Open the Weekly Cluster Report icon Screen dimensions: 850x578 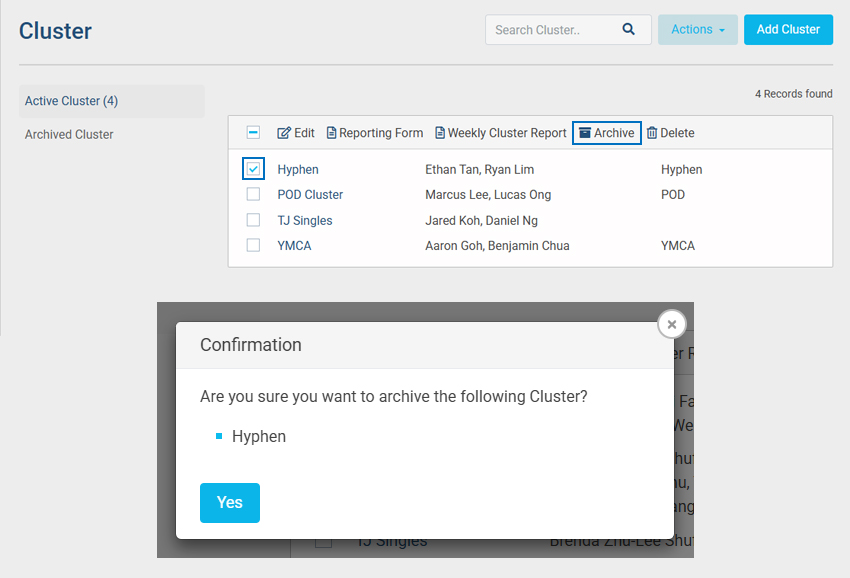click(x=440, y=133)
